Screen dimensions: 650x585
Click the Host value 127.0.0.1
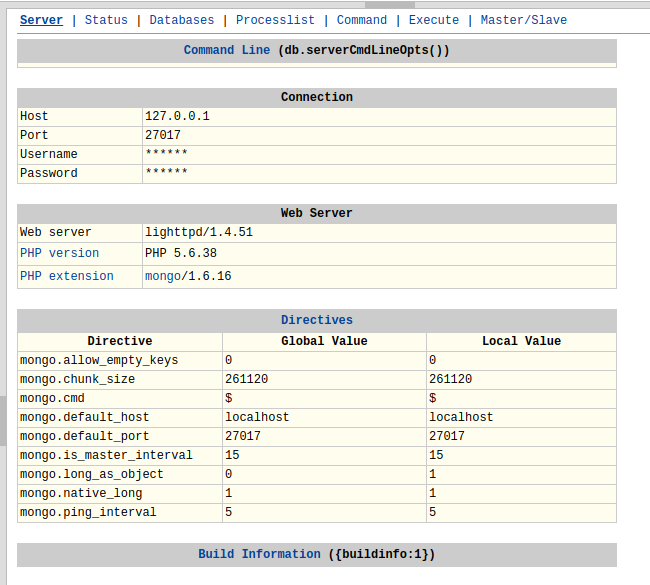point(177,116)
